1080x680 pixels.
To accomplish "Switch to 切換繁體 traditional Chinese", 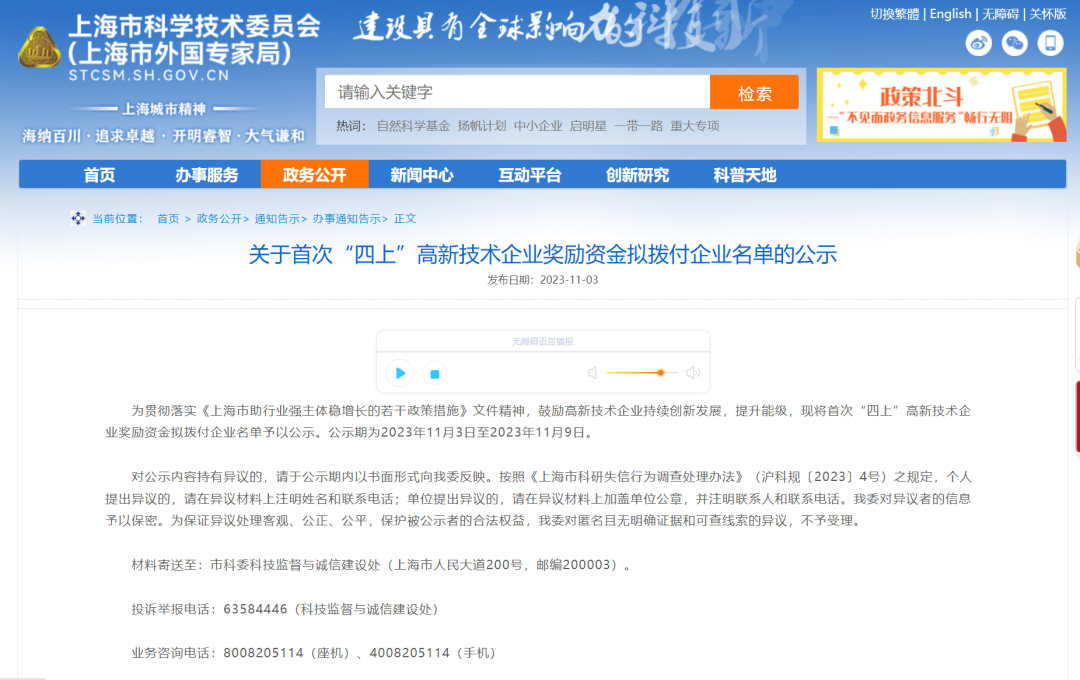I will (x=894, y=14).
